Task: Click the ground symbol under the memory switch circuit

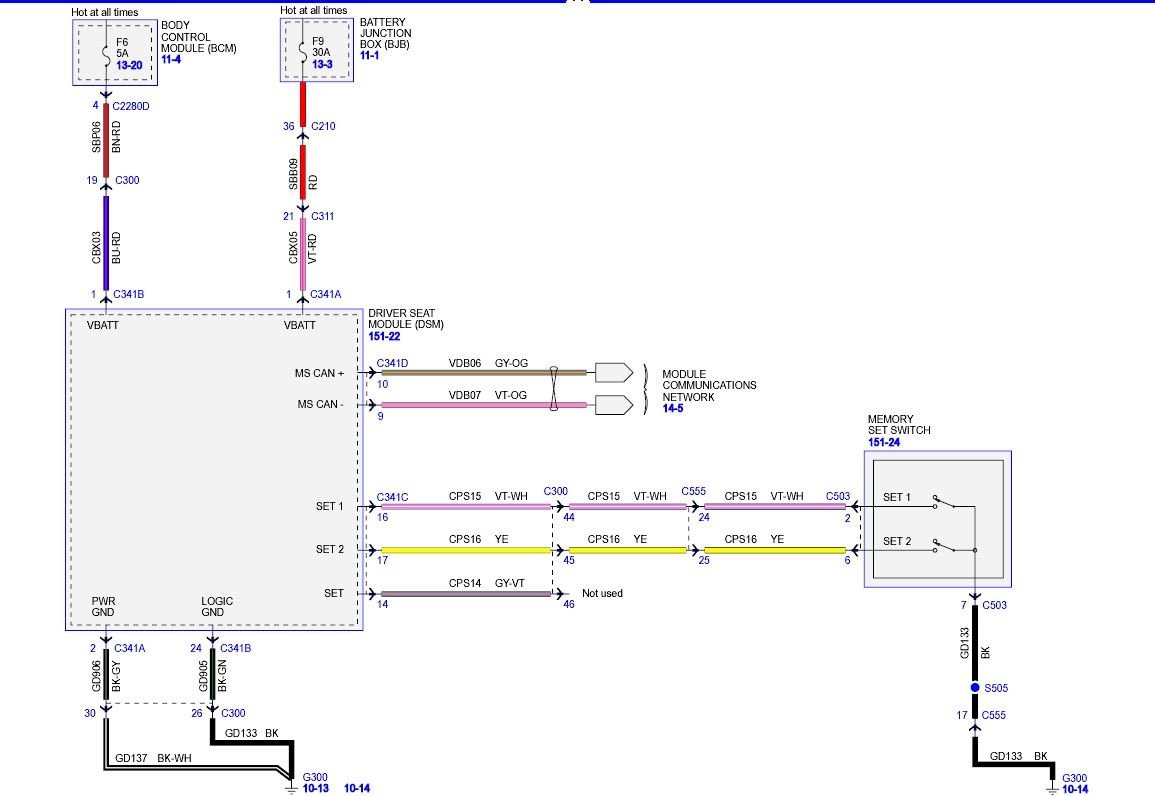Action: click(x=1051, y=789)
